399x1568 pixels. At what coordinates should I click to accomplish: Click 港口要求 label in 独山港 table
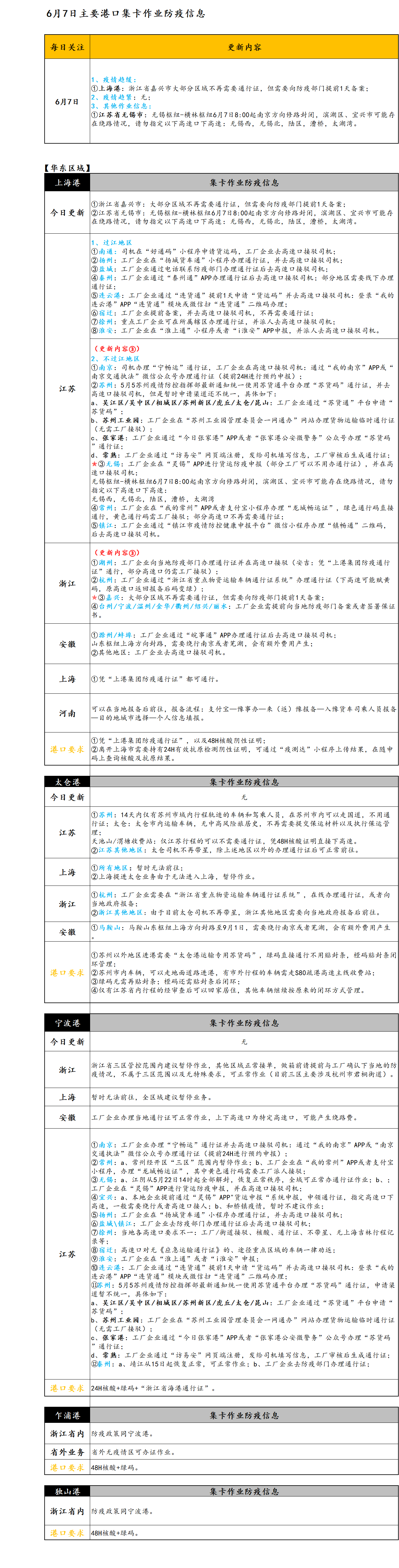point(67,1533)
